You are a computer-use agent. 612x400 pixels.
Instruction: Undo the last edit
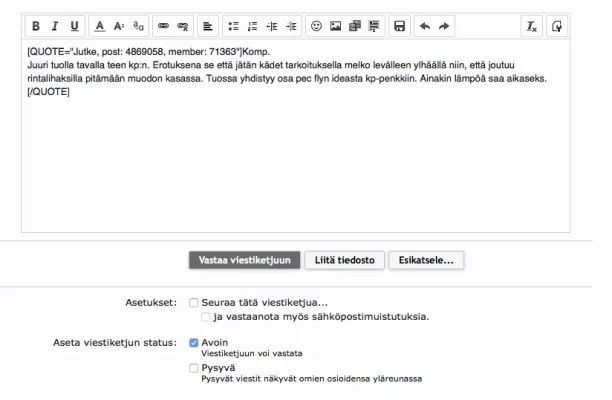click(425, 26)
